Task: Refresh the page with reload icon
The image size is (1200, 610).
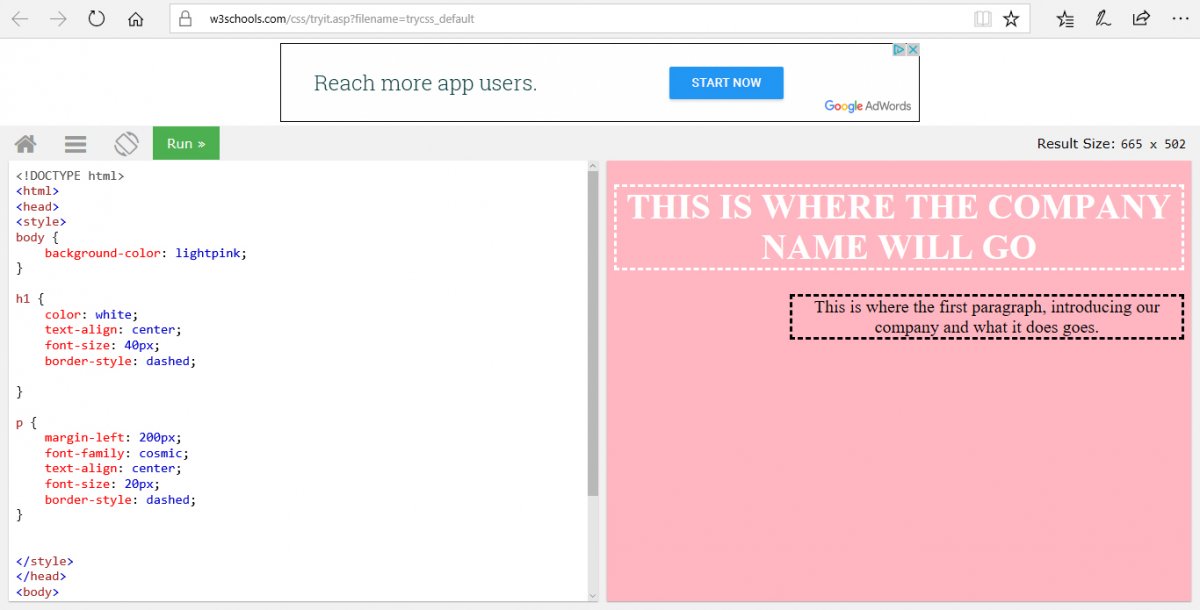Action: click(x=97, y=19)
